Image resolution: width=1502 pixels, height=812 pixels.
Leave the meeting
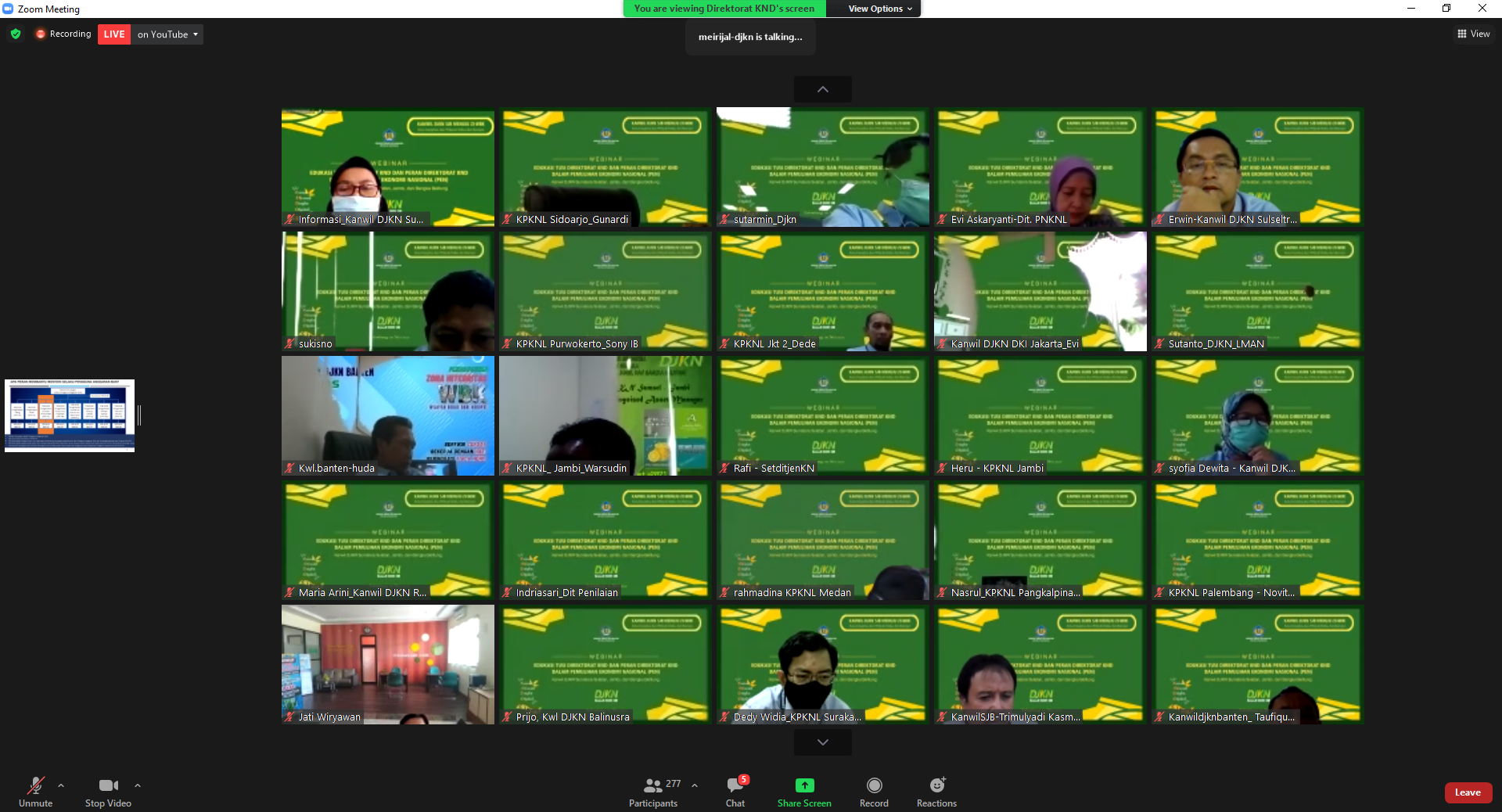pyautogui.click(x=1468, y=792)
